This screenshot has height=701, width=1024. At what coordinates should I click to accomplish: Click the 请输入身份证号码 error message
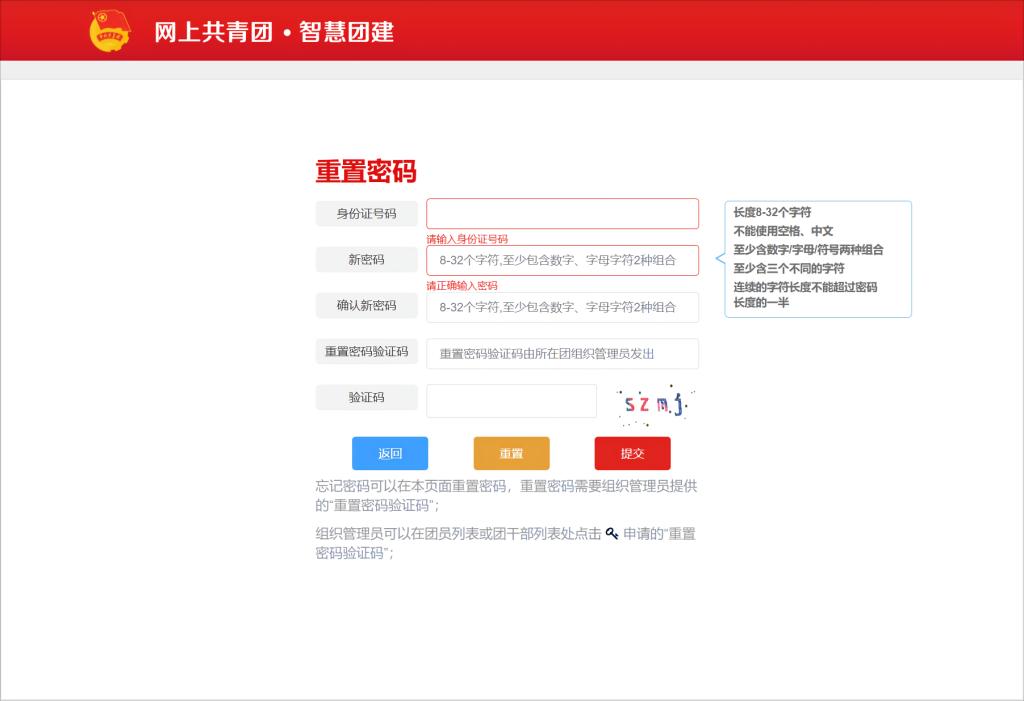click(x=467, y=239)
